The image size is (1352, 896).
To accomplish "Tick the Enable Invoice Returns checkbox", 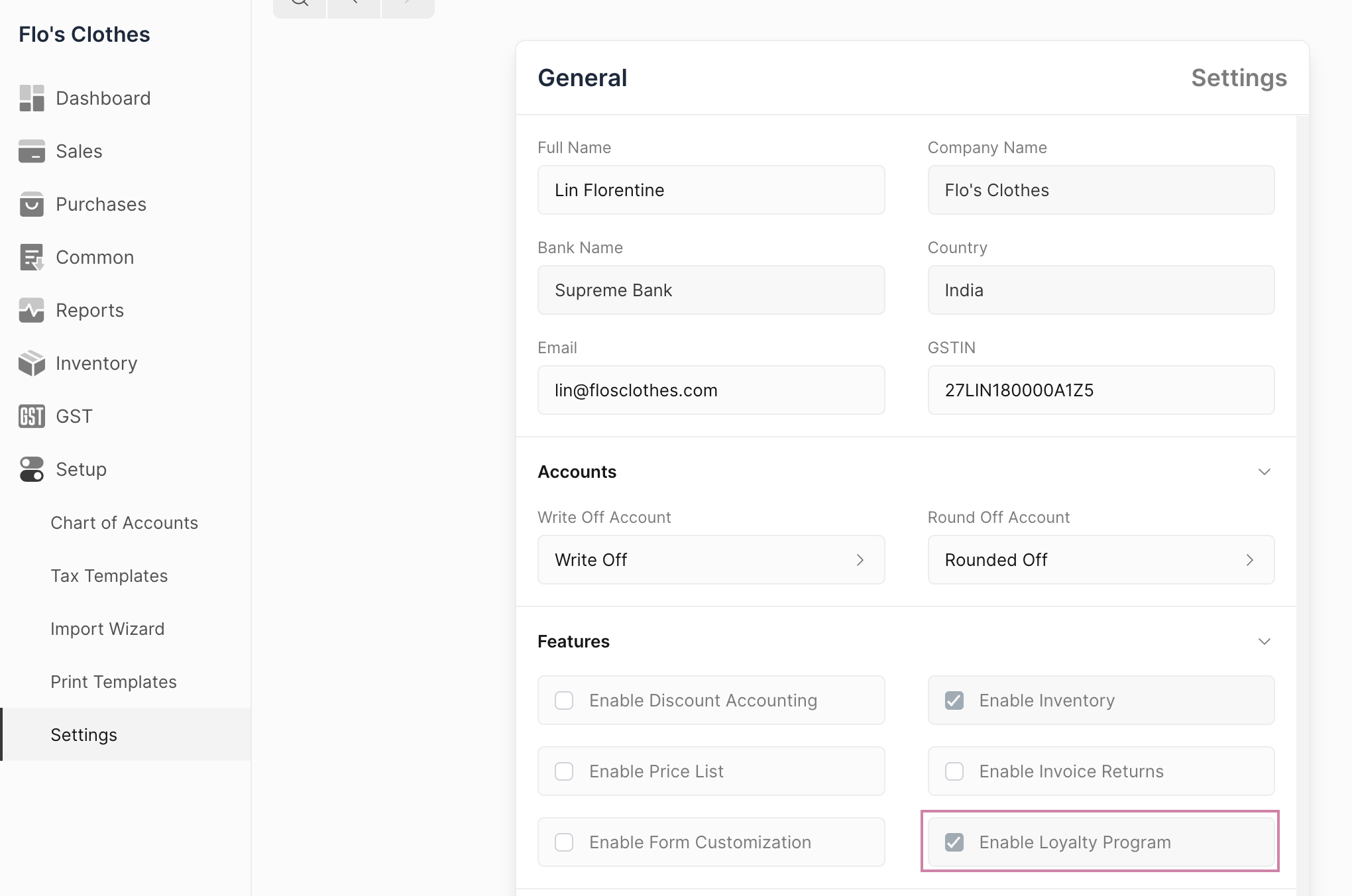I will pyautogui.click(x=954, y=771).
